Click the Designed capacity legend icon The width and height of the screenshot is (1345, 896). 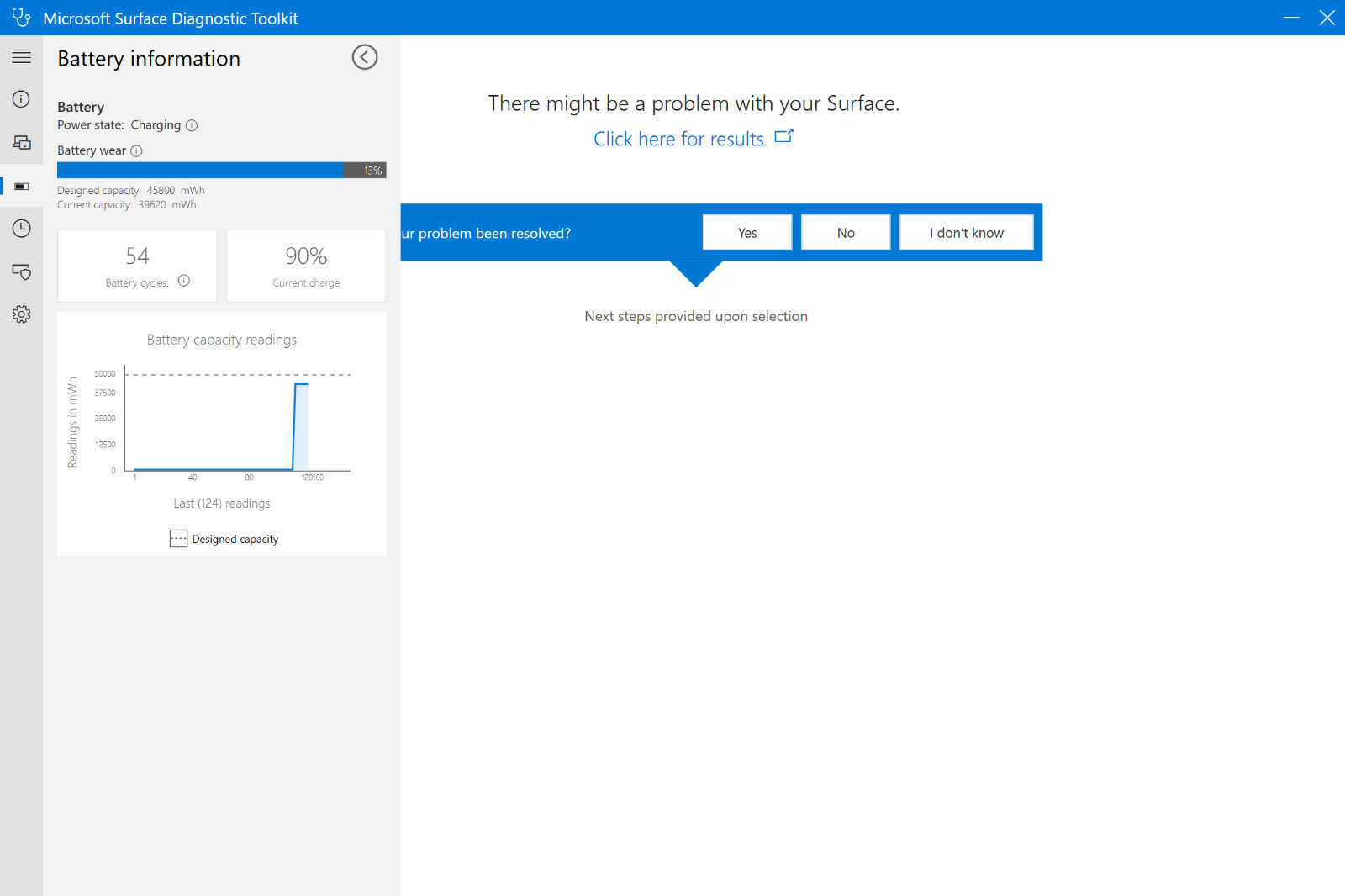click(x=178, y=539)
